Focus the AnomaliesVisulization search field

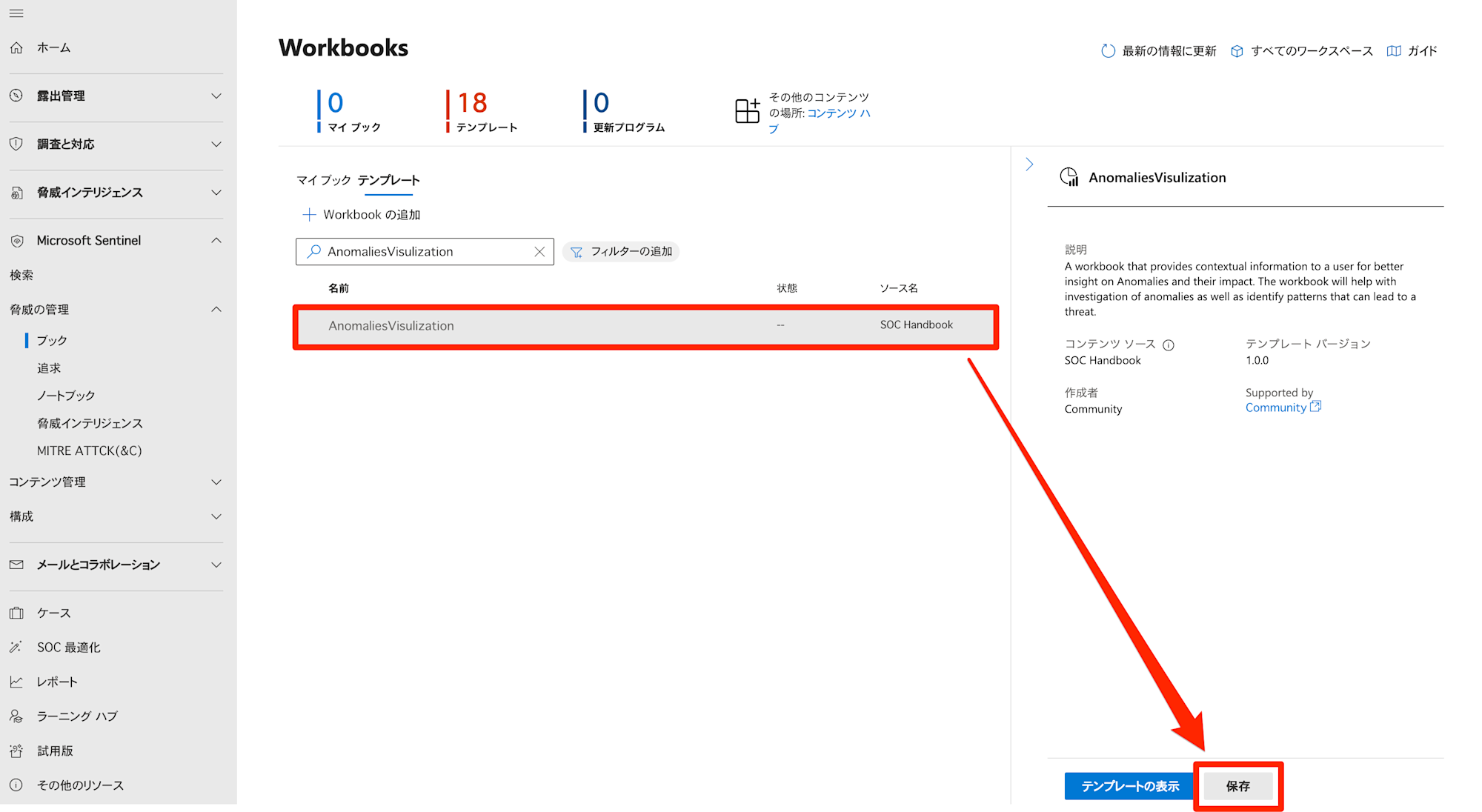pos(425,252)
